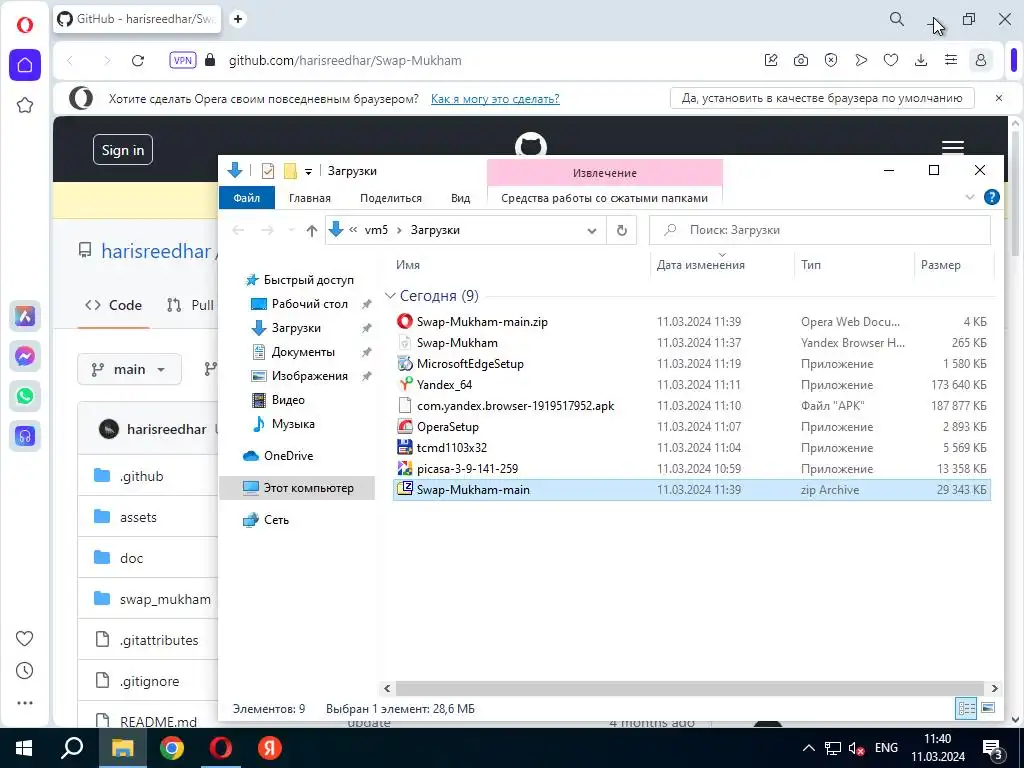Viewport: 1024px width, 768px height.
Task: Click the properties checkmark icon in title bar
Action: (x=268, y=171)
